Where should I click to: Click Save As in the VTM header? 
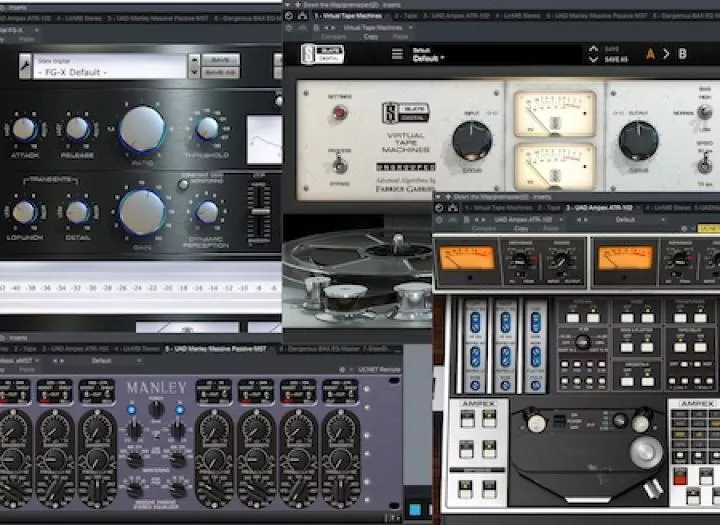coord(616,60)
